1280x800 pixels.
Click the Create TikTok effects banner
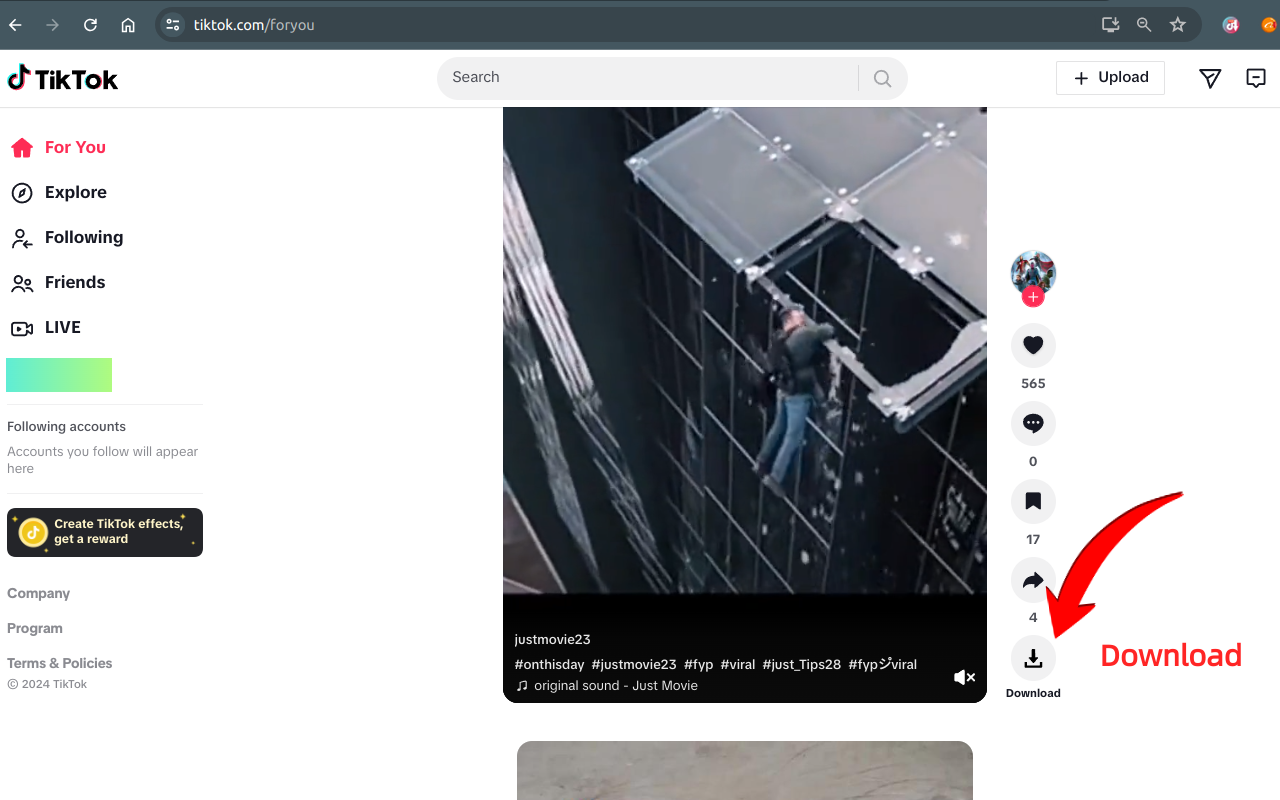(x=105, y=532)
